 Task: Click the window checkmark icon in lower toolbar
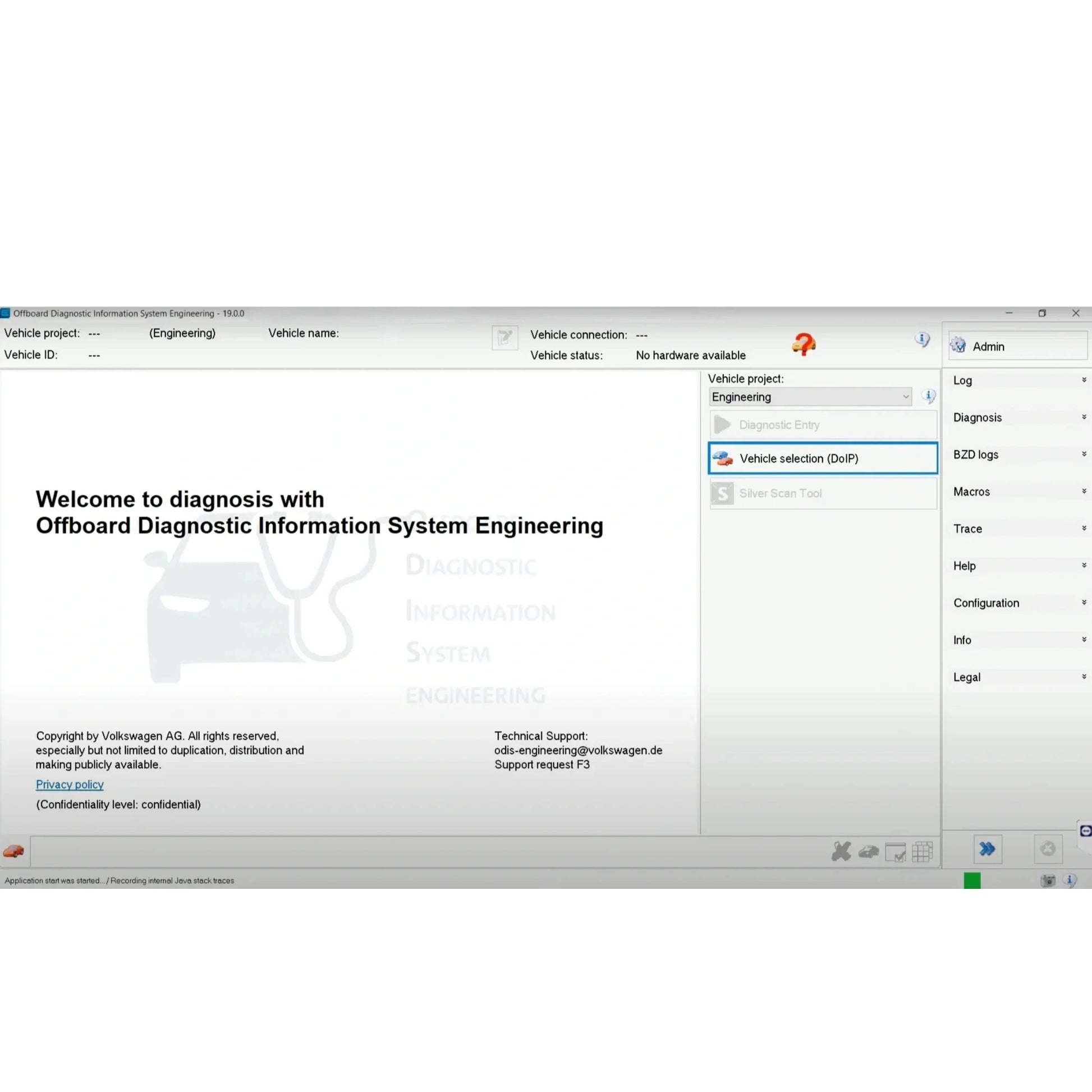click(896, 852)
